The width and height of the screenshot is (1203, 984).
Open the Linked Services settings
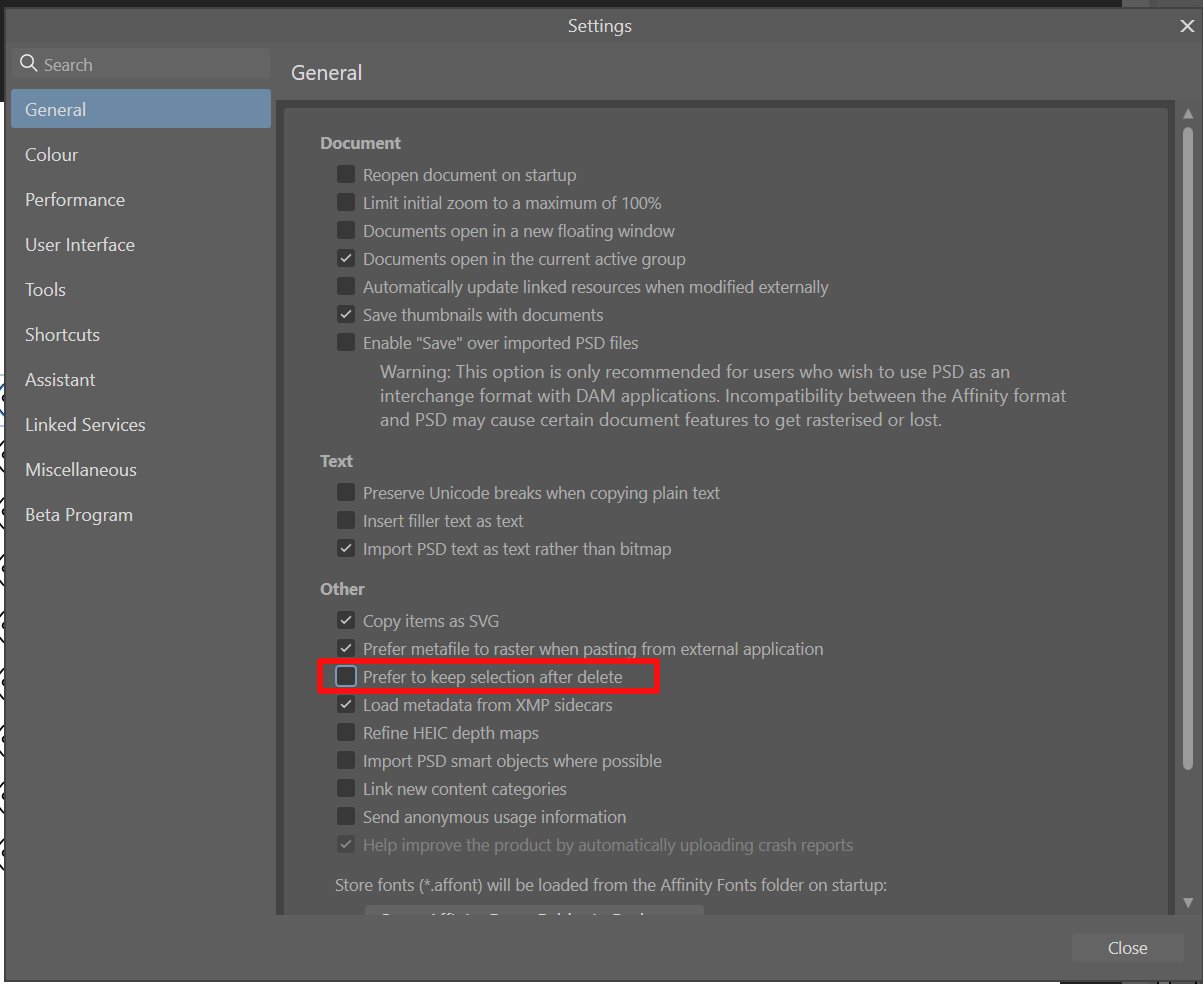point(84,424)
